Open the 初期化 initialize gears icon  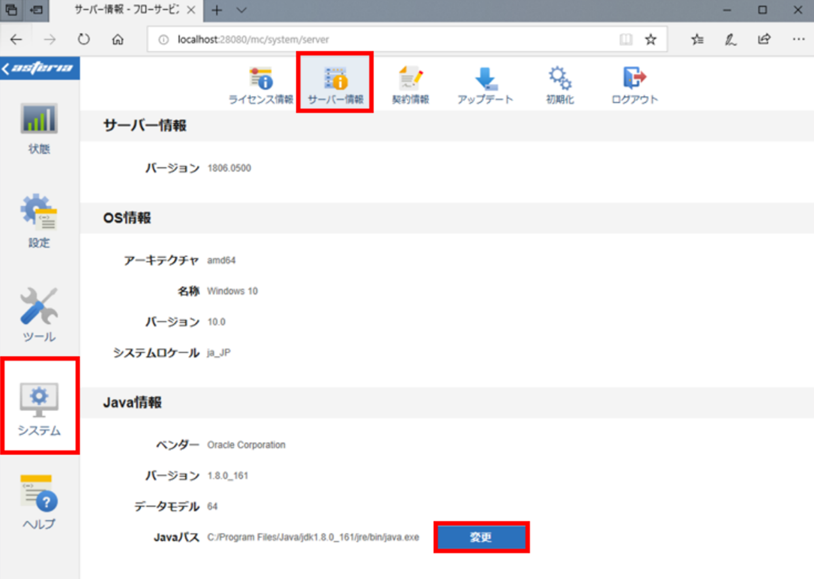[560, 85]
